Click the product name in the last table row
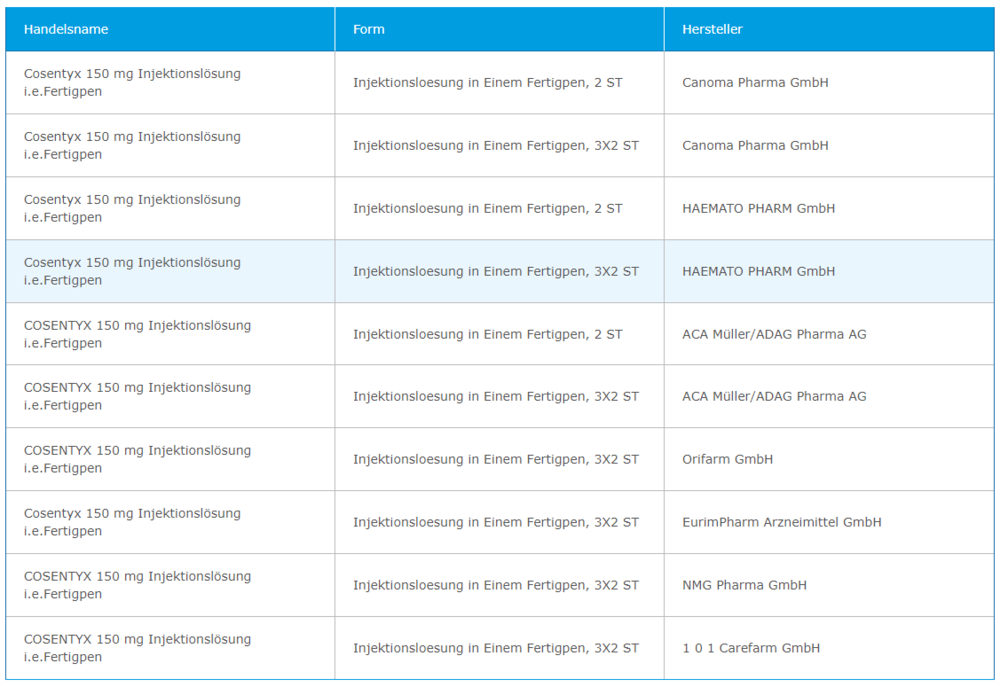The image size is (1000, 687). coord(137,649)
